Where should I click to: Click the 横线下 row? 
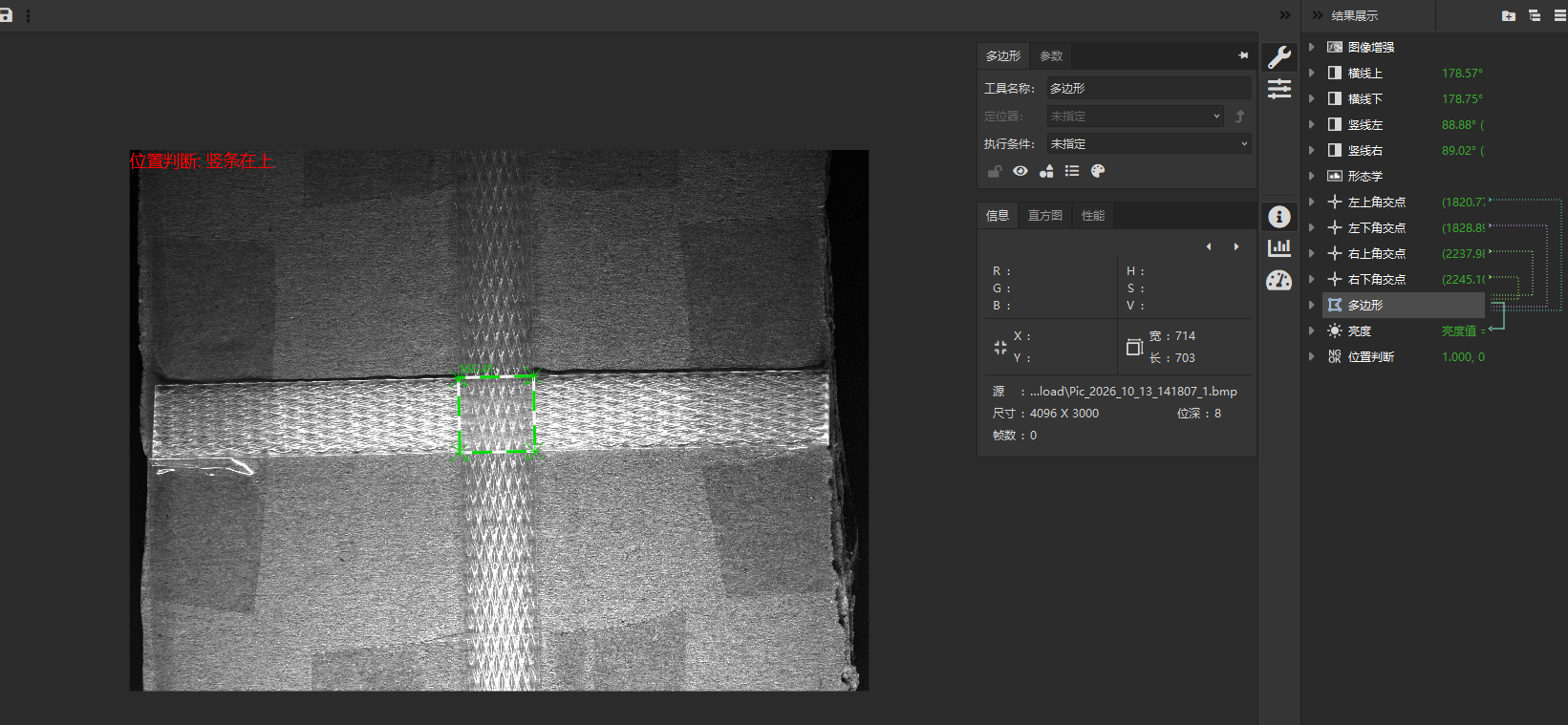1404,98
